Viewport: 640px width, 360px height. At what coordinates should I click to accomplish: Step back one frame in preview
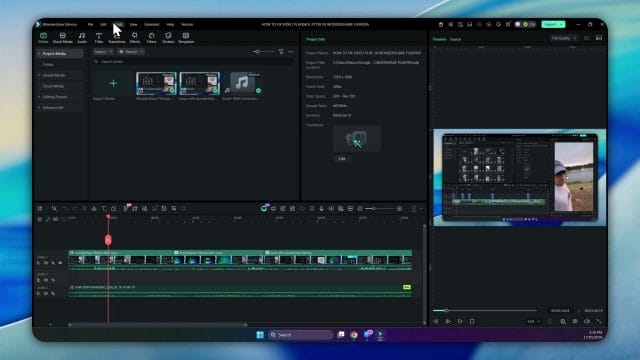(x=436, y=321)
